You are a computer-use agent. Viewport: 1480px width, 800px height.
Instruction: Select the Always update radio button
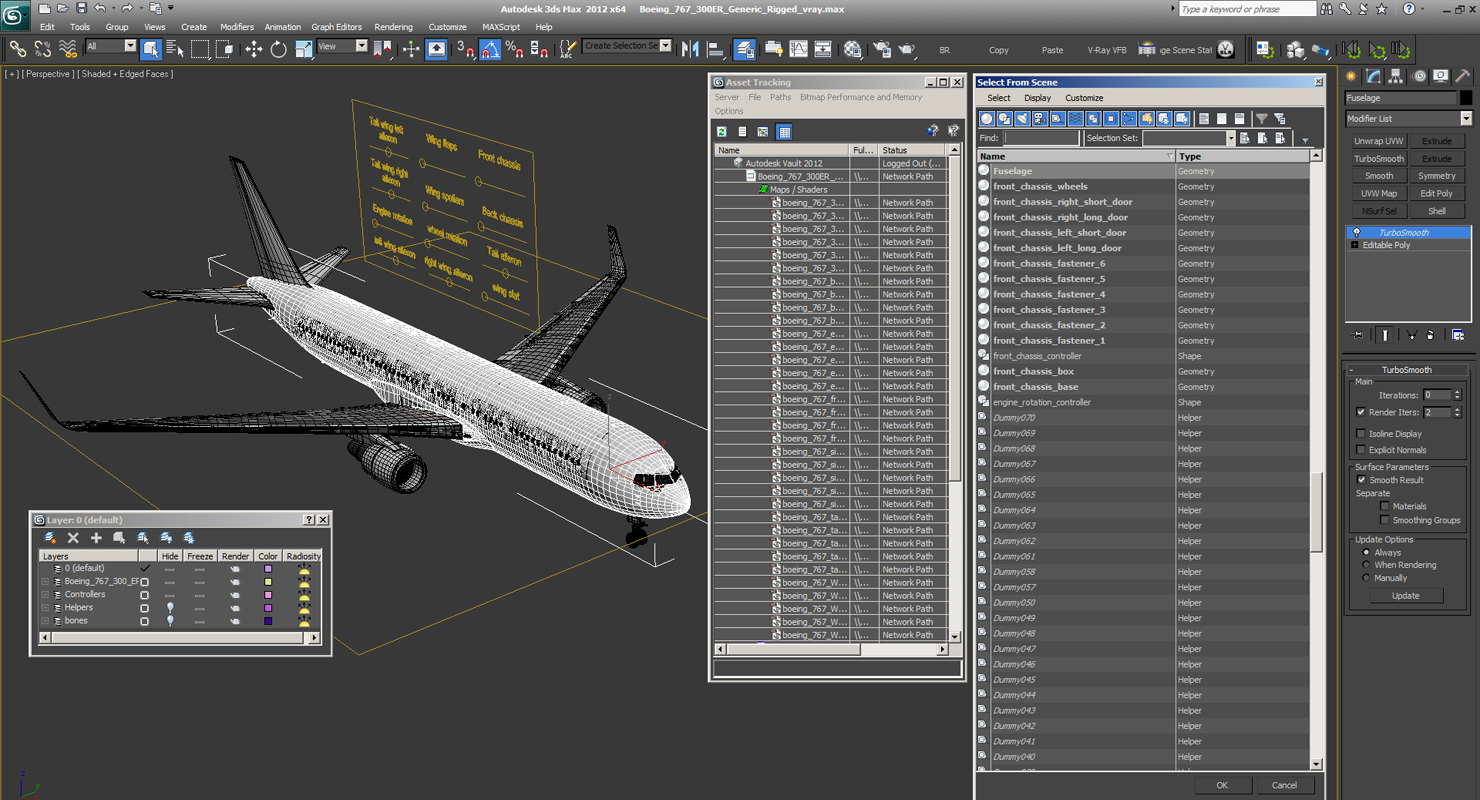pos(1366,552)
